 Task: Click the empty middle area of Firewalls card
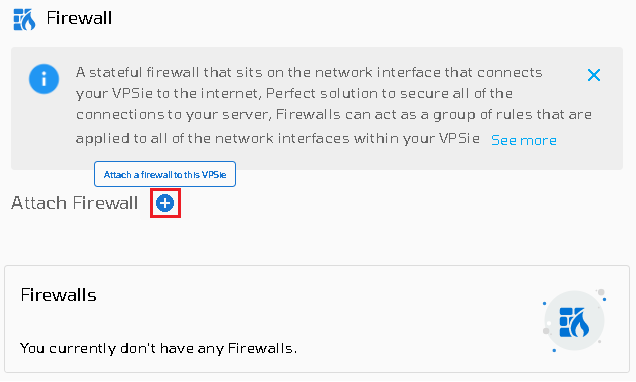pos(316,320)
